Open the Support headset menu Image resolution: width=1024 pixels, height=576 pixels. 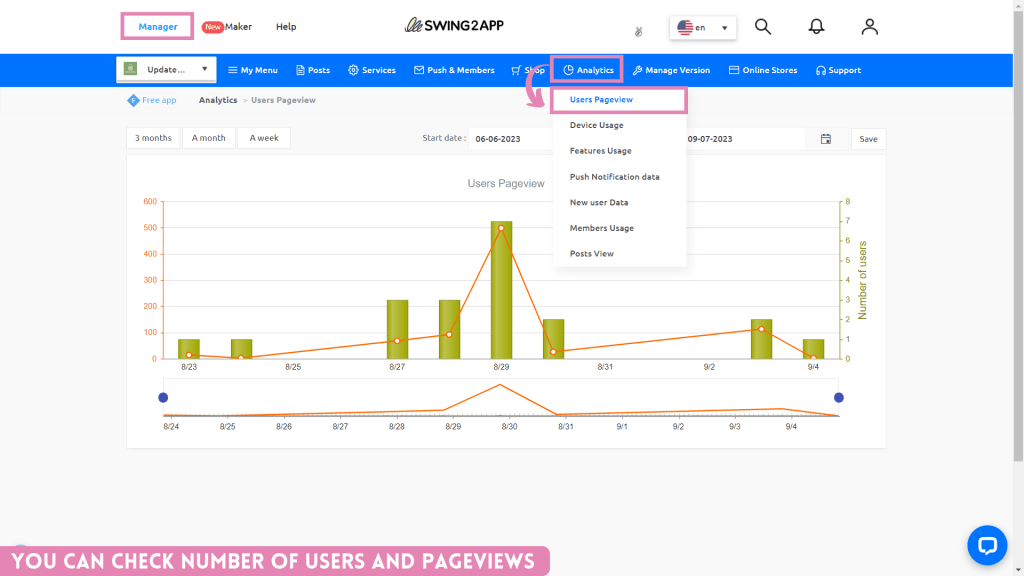click(838, 70)
